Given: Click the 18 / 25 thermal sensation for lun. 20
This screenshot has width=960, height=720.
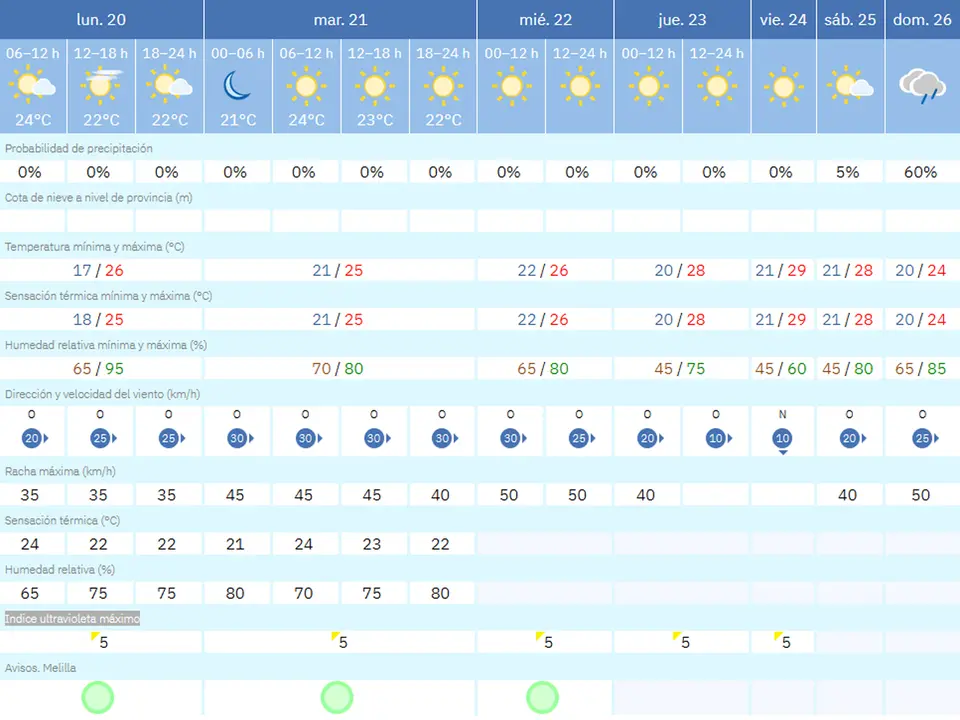Looking at the screenshot, I should (98, 320).
